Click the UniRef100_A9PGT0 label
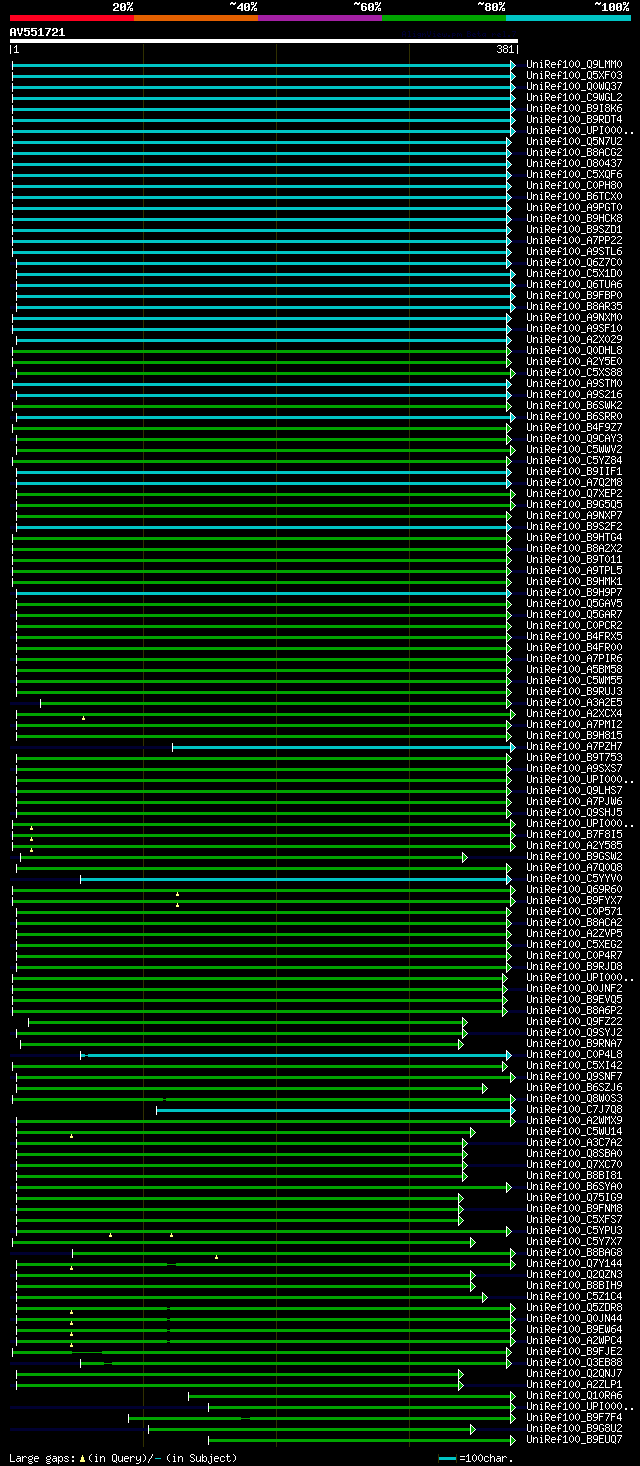The width and height of the screenshot is (640, 1466). (574, 208)
